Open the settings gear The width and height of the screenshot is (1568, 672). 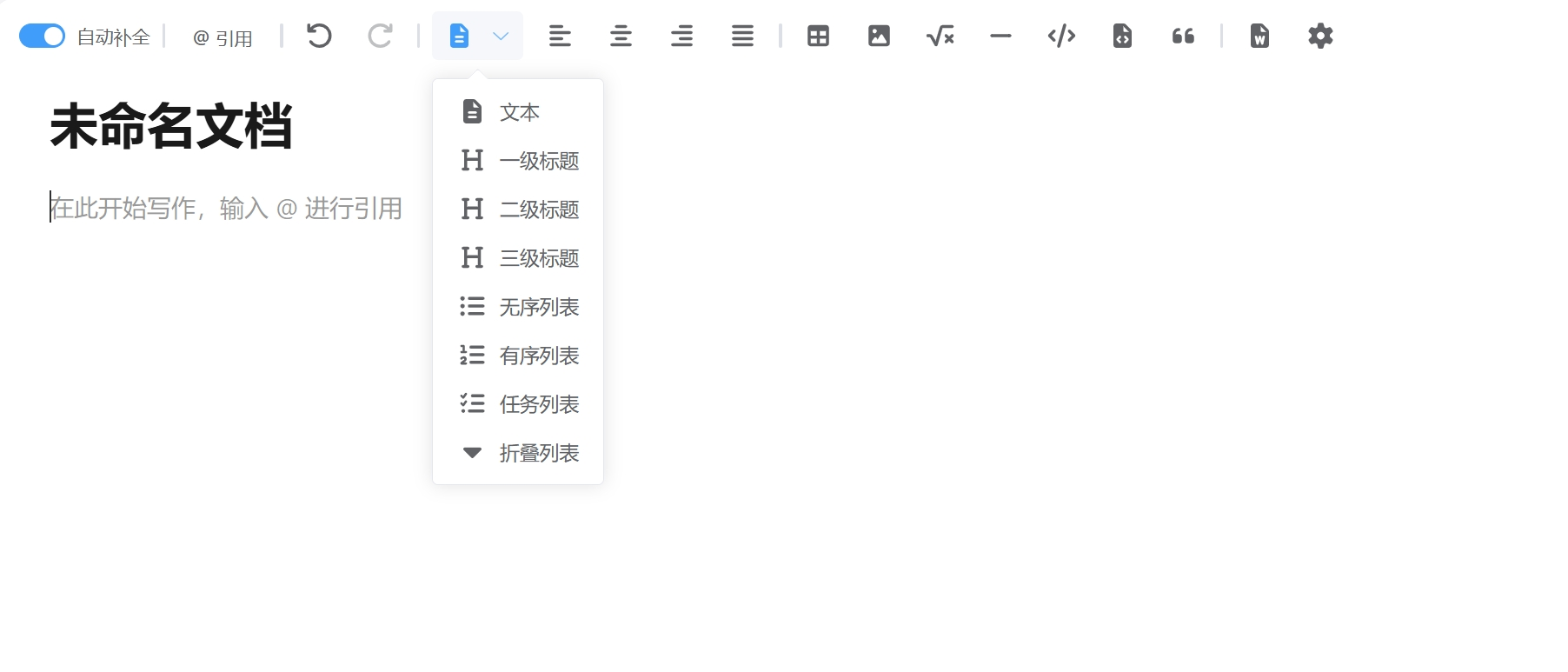pos(1320,36)
